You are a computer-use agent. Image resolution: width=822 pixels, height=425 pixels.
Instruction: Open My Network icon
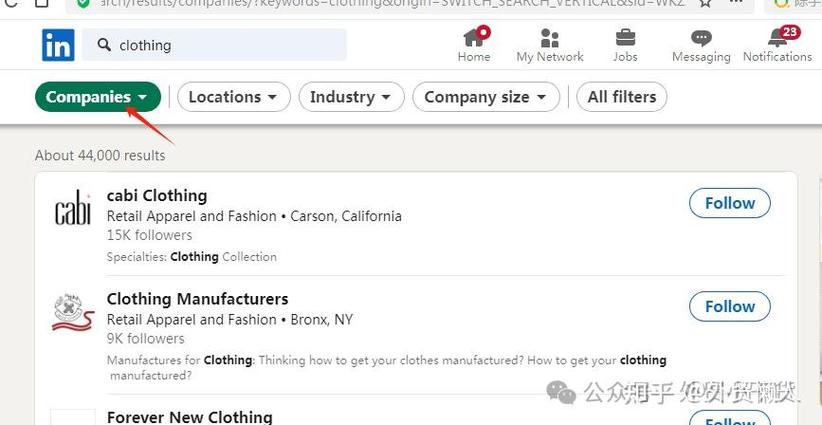click(549, 38)
